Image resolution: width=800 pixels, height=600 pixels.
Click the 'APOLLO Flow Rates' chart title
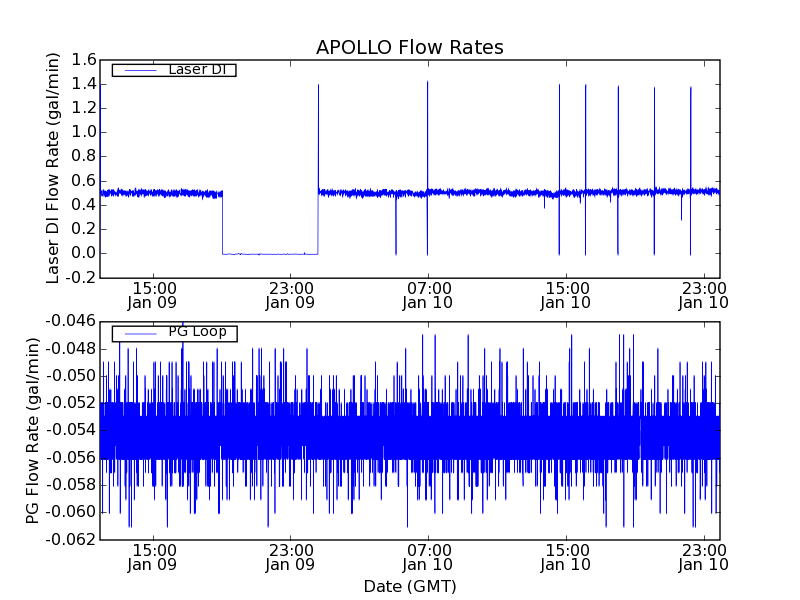410,47
